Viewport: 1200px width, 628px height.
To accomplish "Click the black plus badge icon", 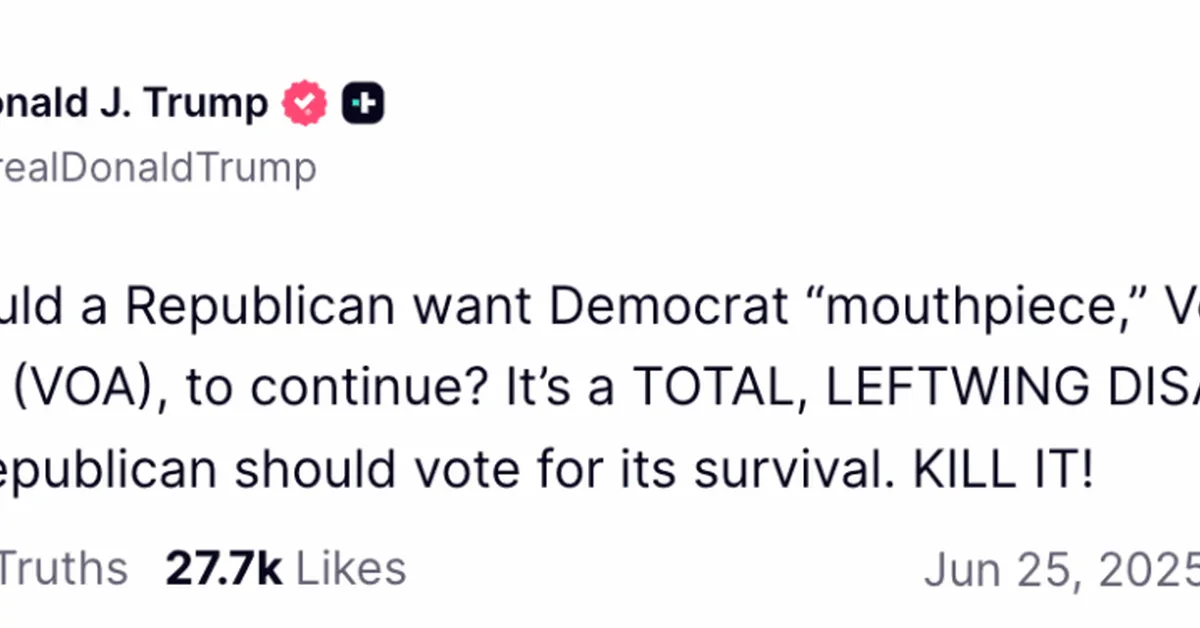I will [363, 104].
